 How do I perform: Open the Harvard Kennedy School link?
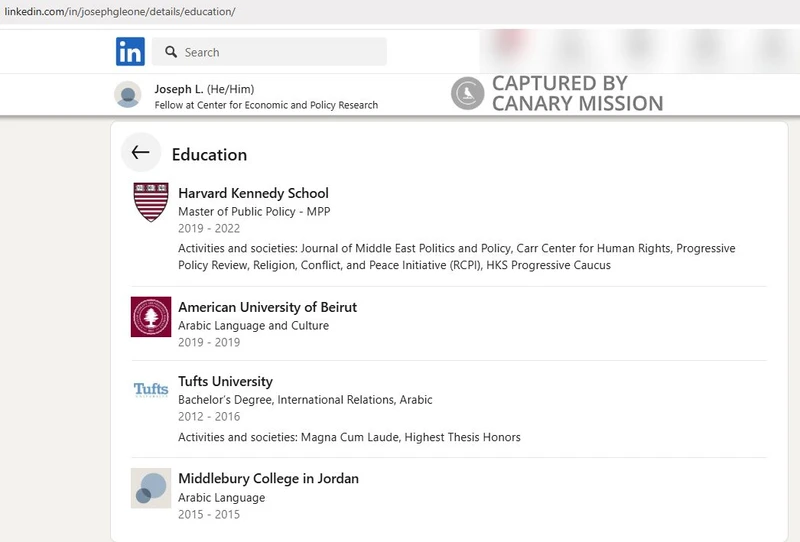click(254, 193)
